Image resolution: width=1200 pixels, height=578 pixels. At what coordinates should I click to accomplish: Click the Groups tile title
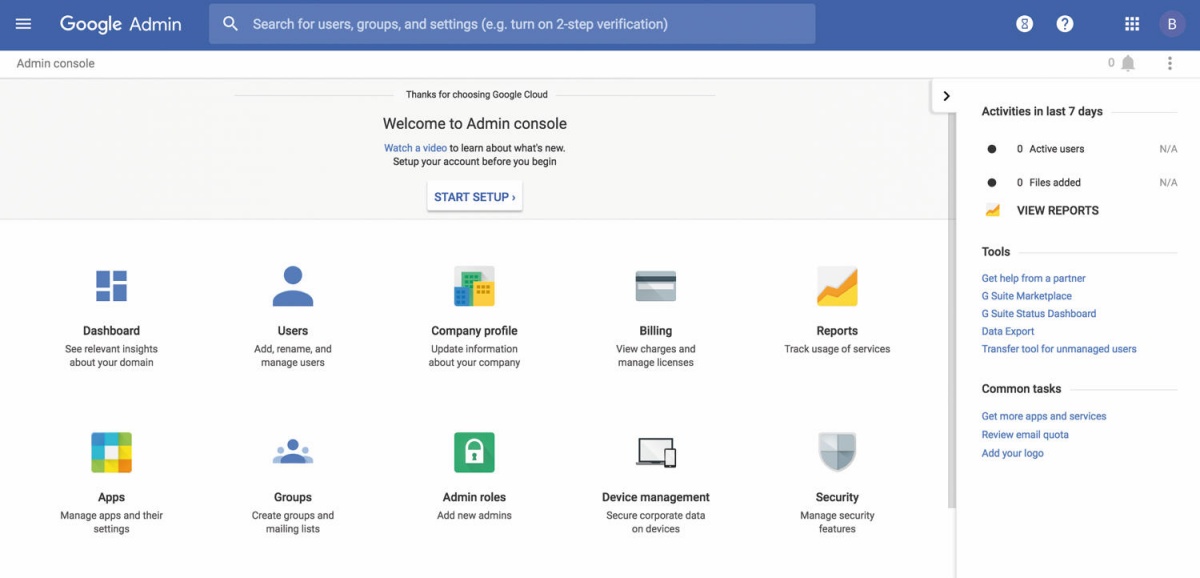(x=293, y=497)
